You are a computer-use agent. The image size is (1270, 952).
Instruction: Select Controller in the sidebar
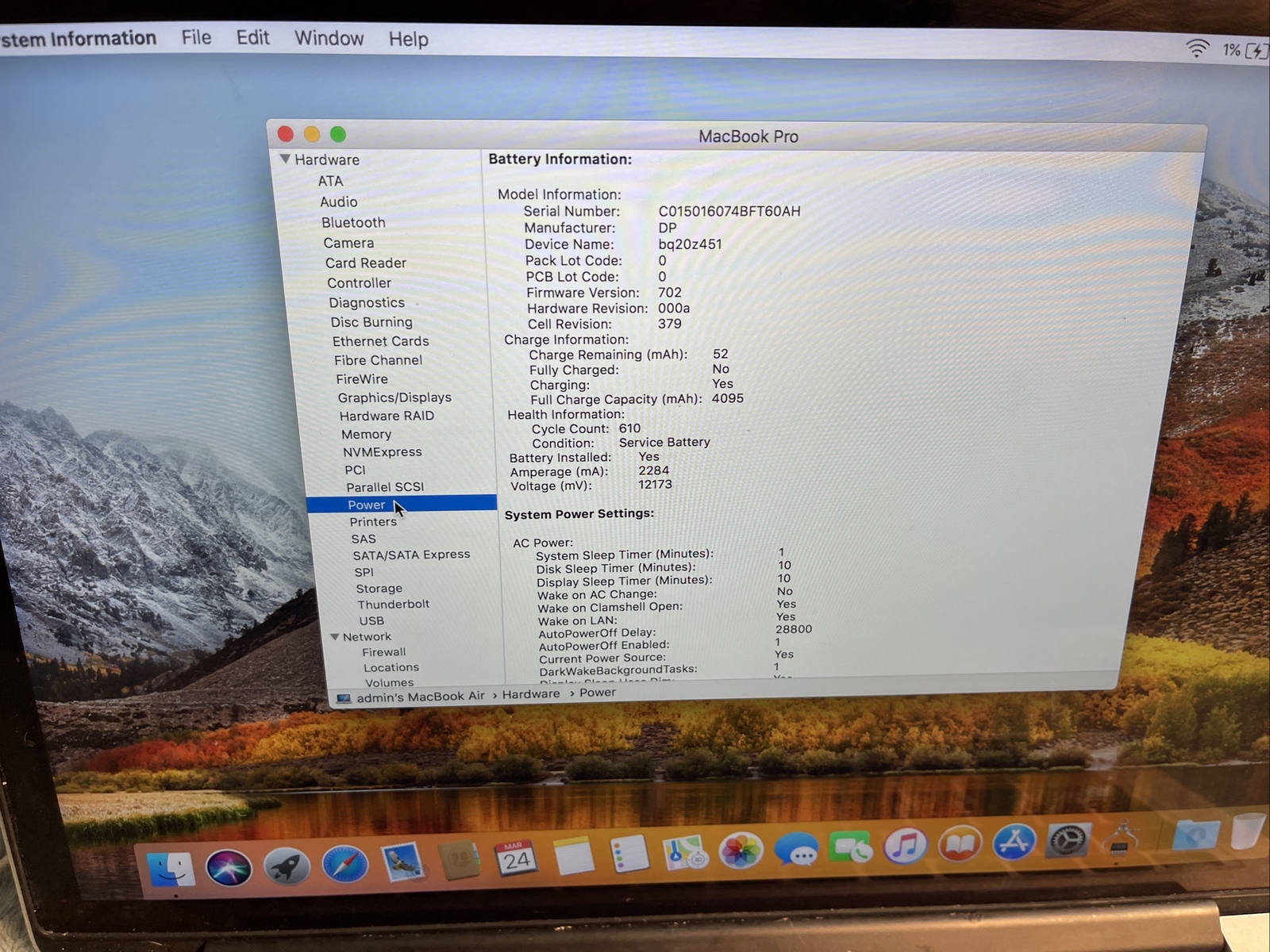click(x=359, y=282)
